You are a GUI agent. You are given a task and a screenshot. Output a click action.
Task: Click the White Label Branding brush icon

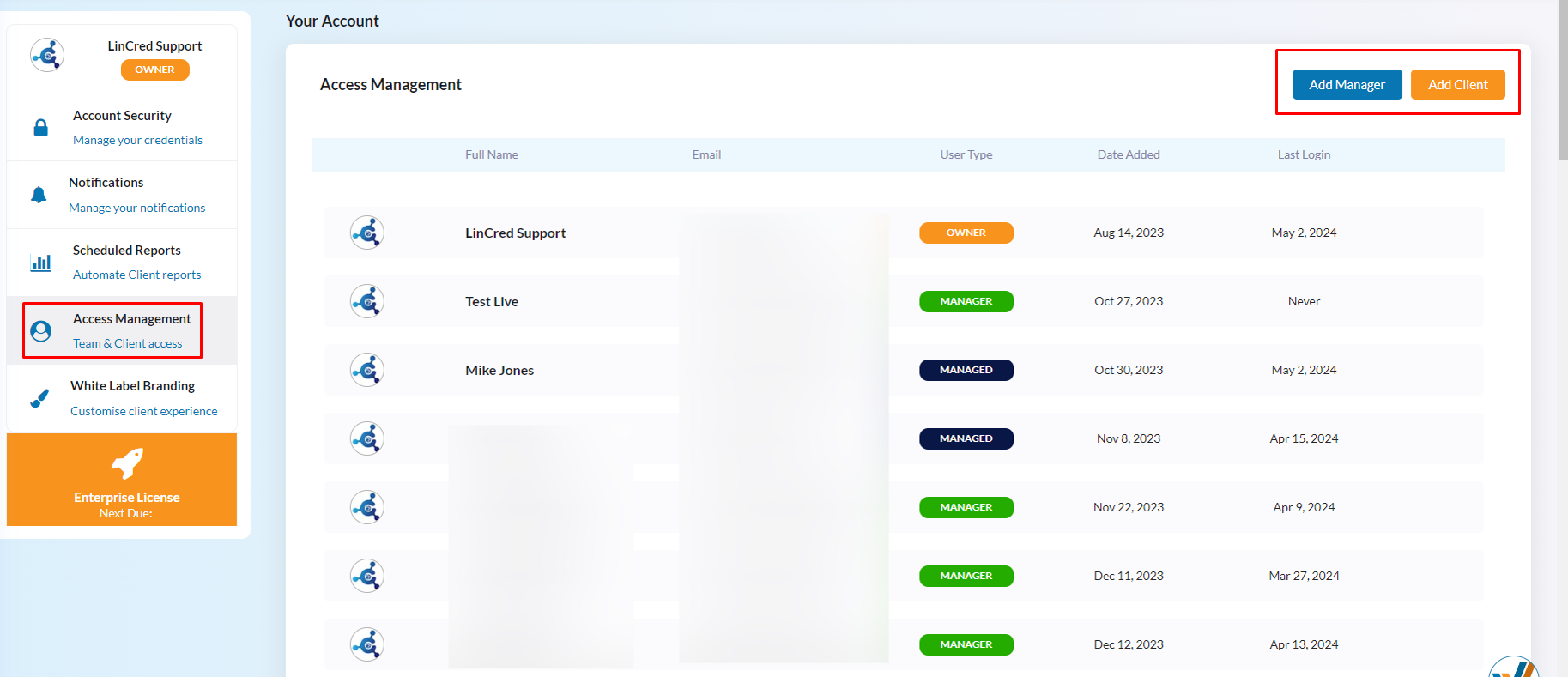[39, 398]
